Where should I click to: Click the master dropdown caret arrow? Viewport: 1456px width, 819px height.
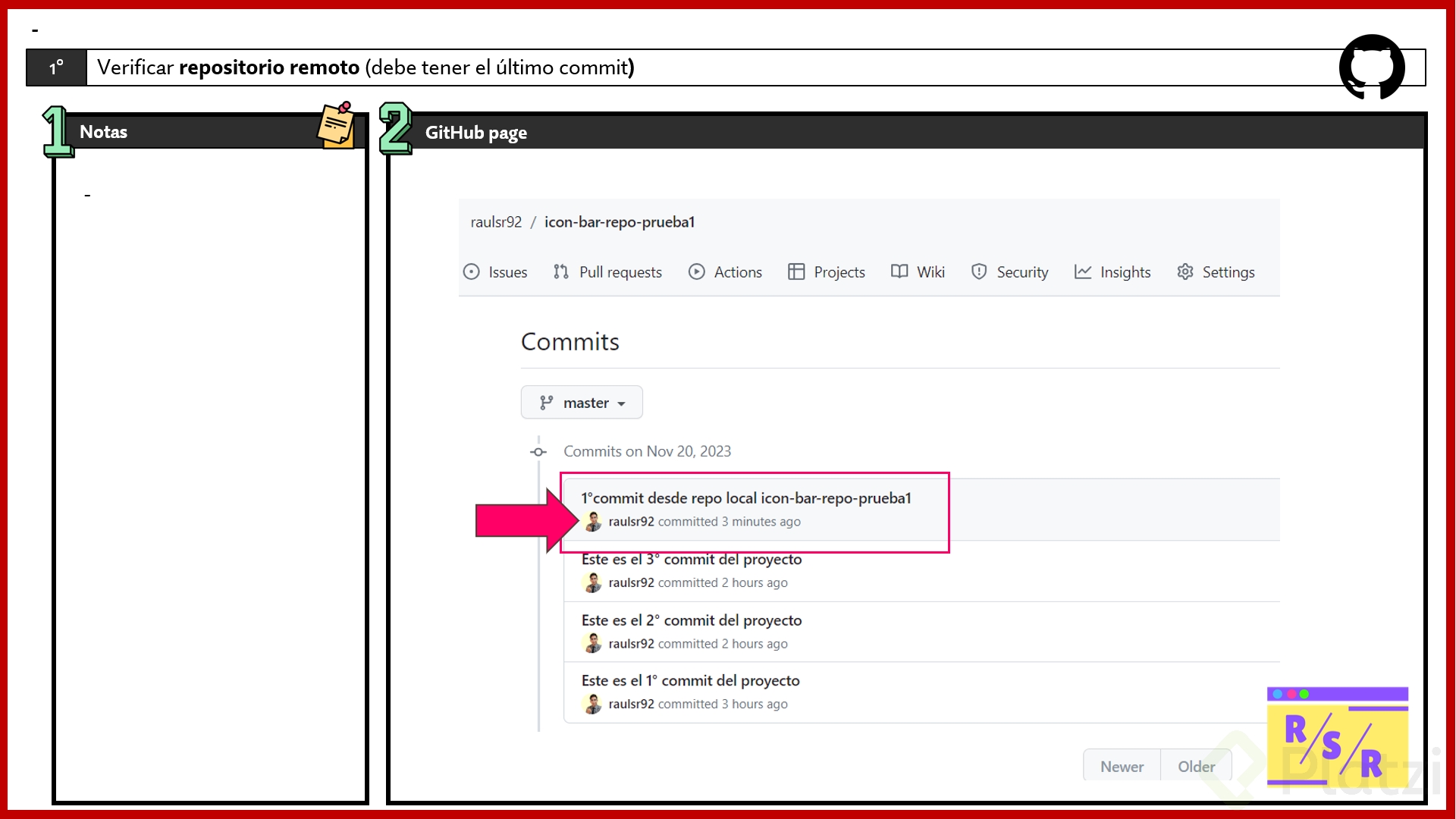click(622, 403)
